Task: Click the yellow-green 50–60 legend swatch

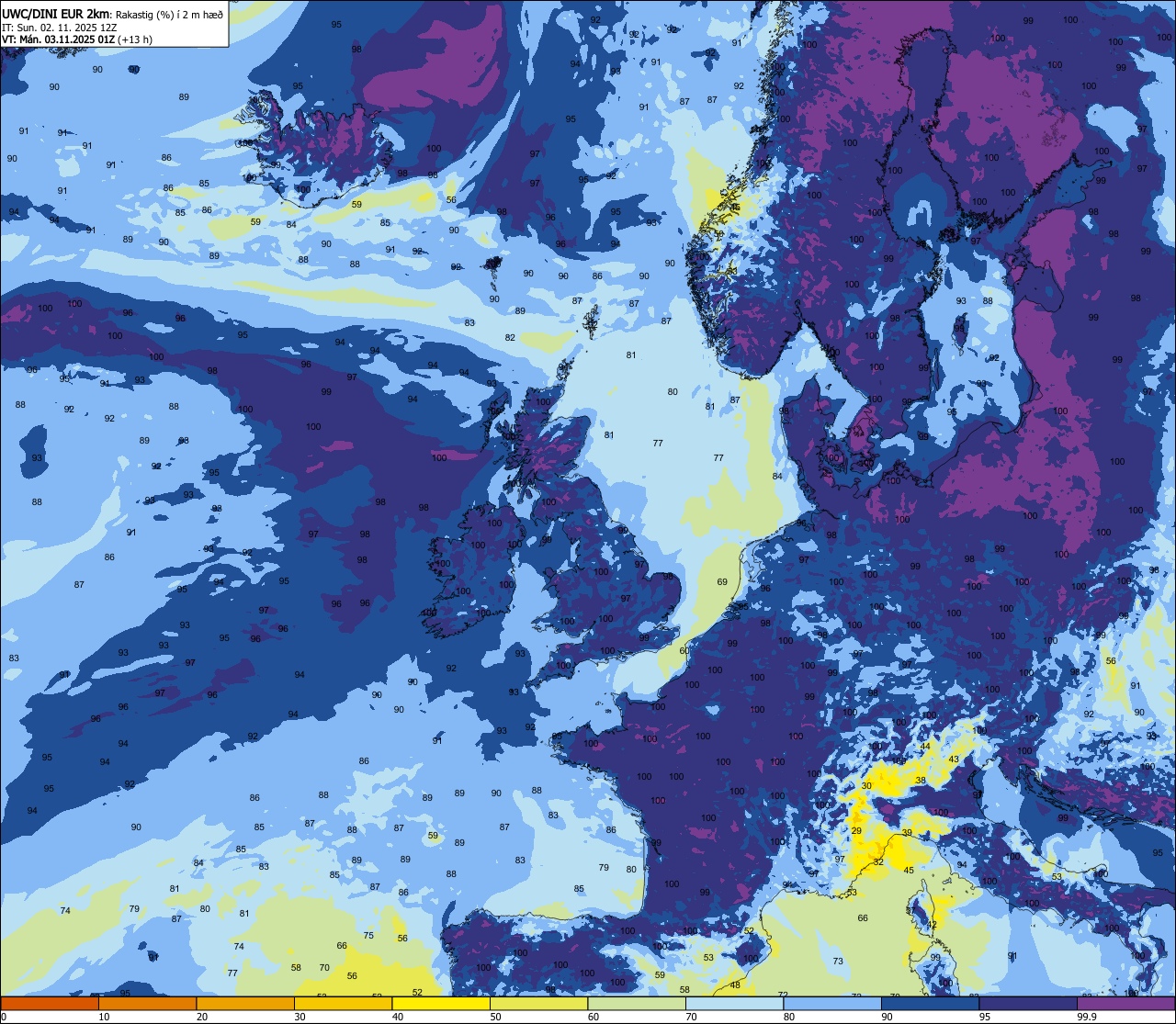Action: point(538,1004)
